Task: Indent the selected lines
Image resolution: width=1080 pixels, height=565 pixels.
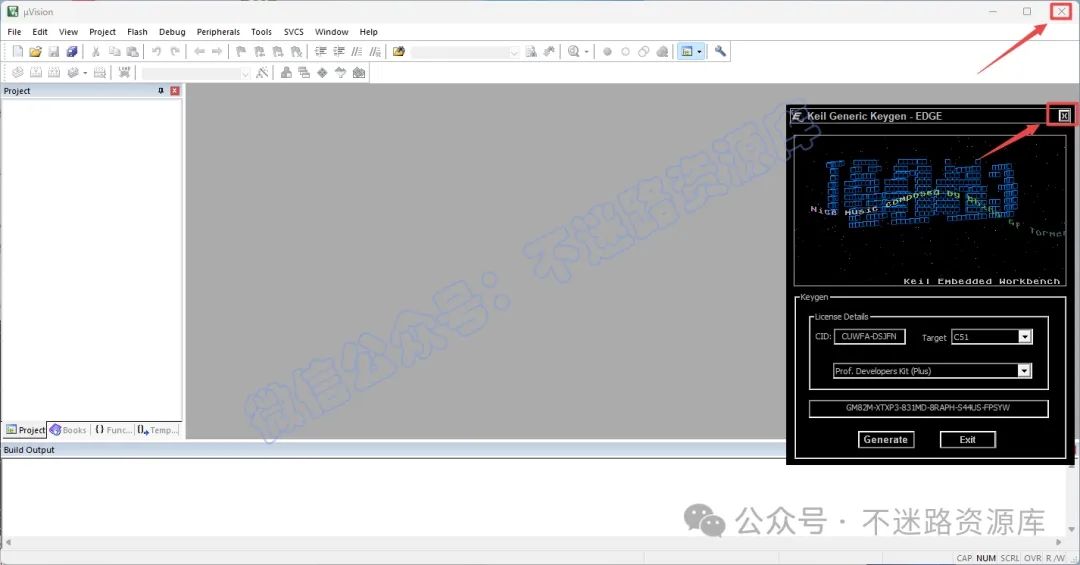Action: click(x=320, y=52)
